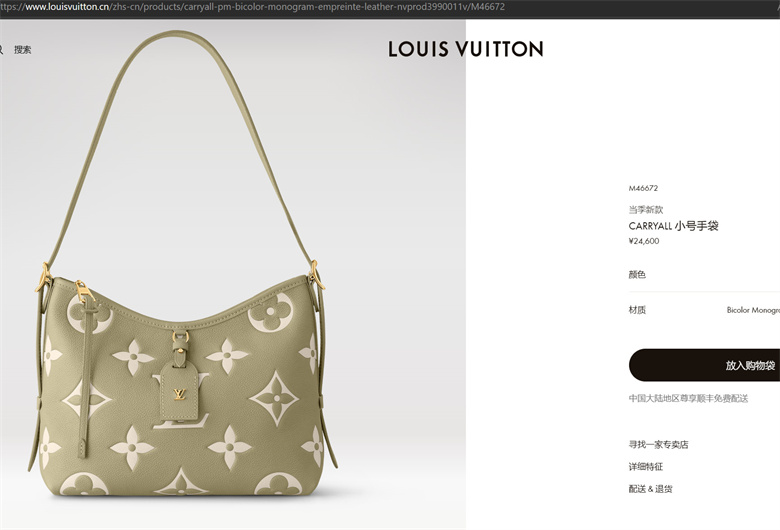Screen dimensions: 780x530
Task: Click the 当季新款 new season label
Action: tap(646, 210)
